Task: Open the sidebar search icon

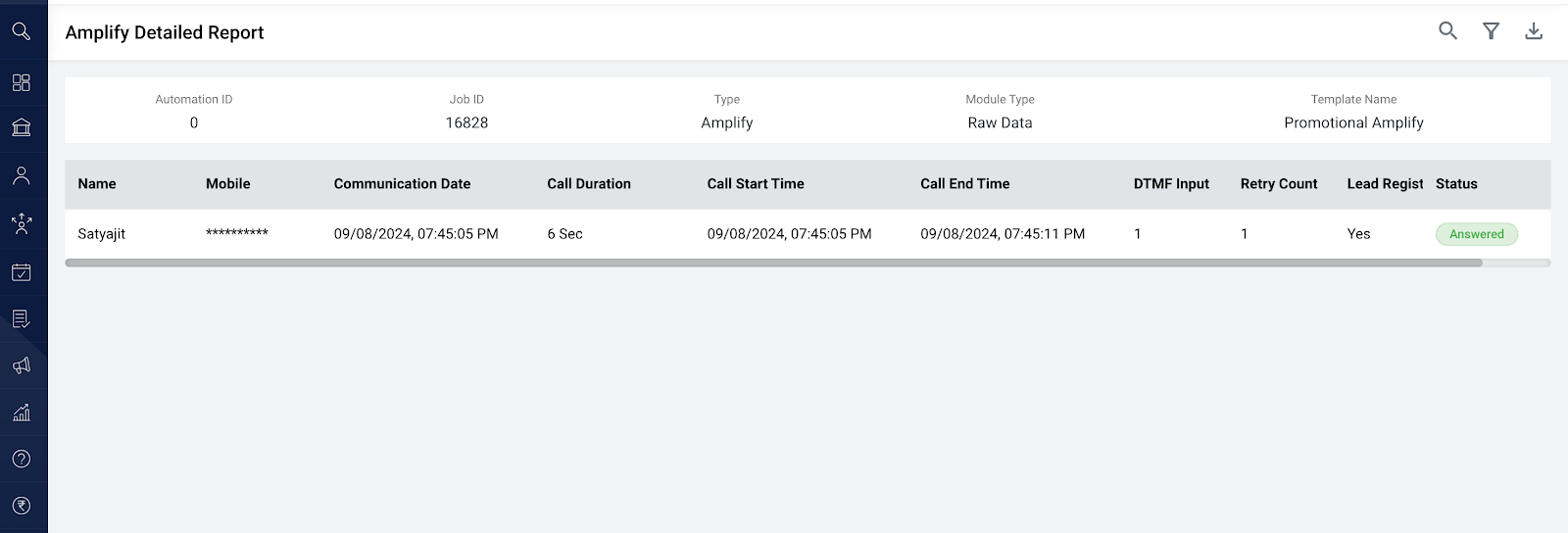Action: coord(22,32)
